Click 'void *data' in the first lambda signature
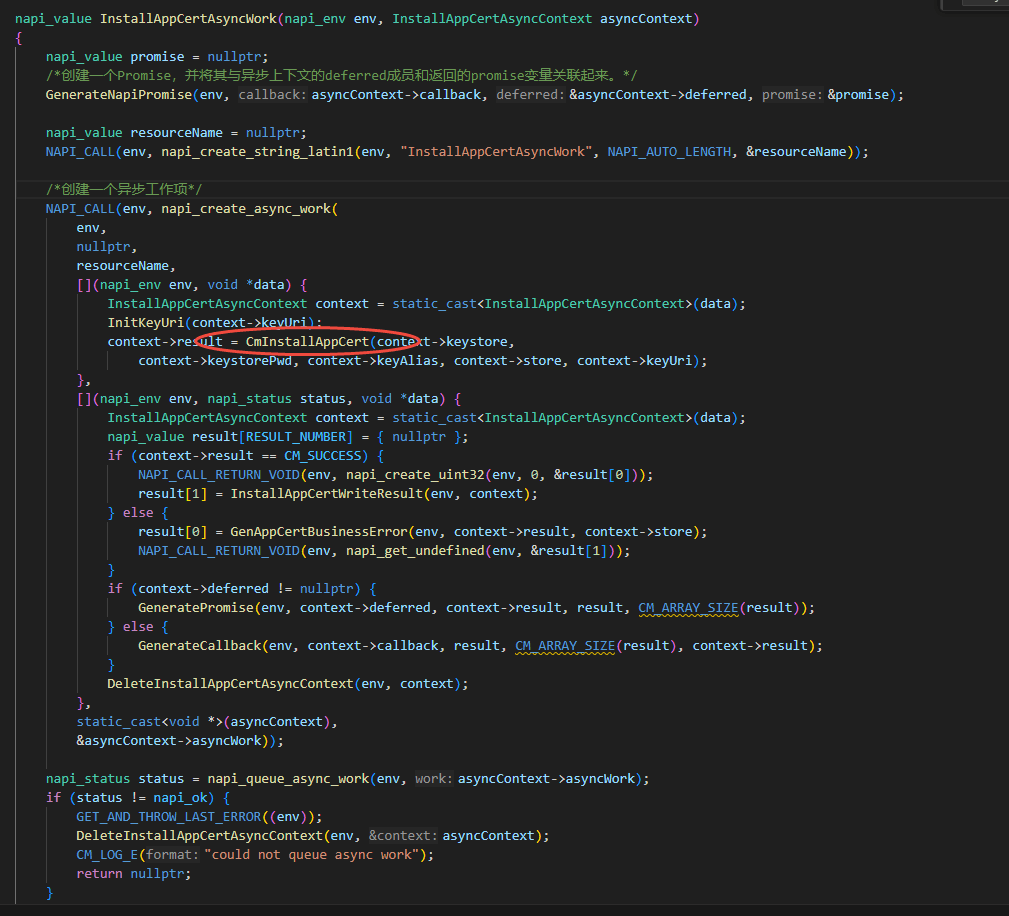 (x=246, y=285)
